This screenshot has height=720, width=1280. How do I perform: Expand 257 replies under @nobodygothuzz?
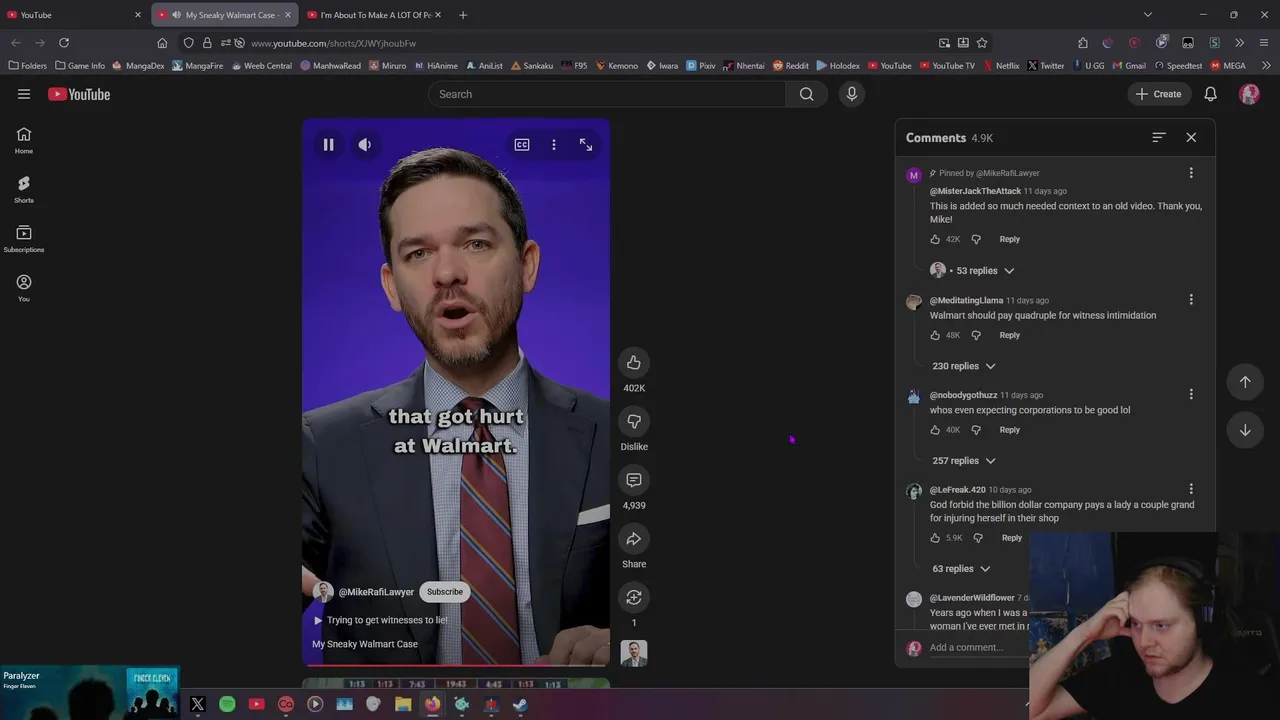point(964,461)
